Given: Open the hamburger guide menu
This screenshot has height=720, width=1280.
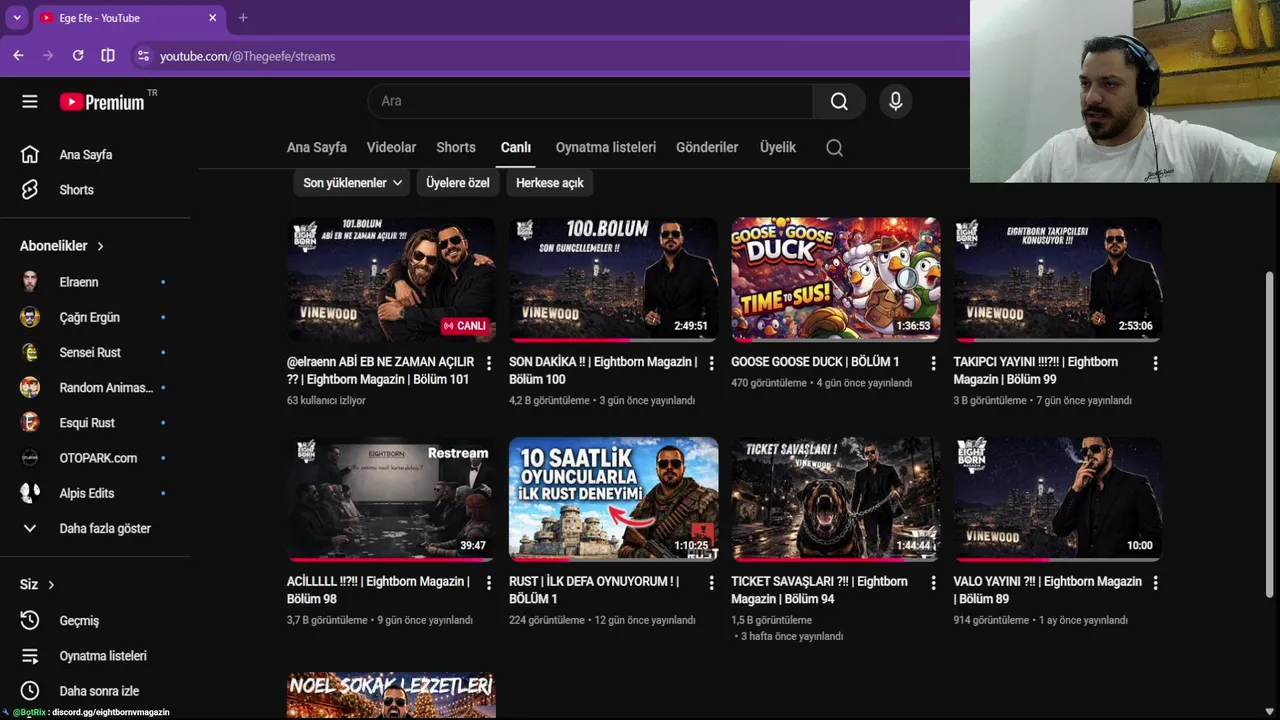Looking at the screenshot, I should click(30, 101).
